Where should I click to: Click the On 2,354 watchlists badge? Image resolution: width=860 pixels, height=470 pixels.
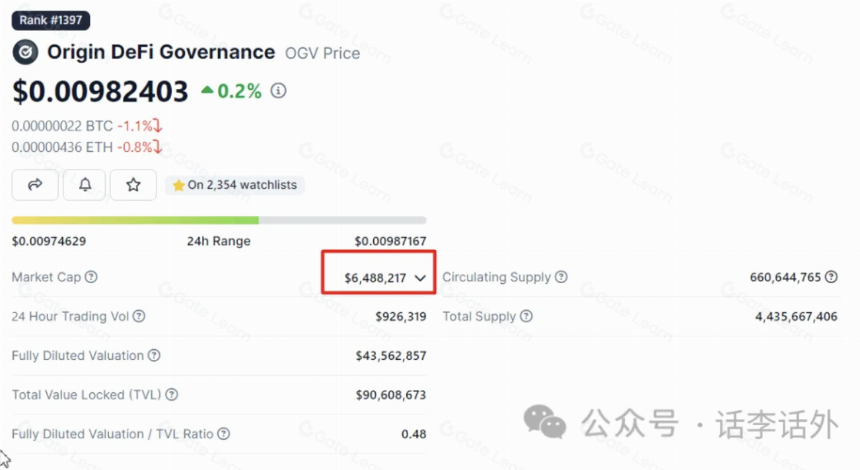235,185
